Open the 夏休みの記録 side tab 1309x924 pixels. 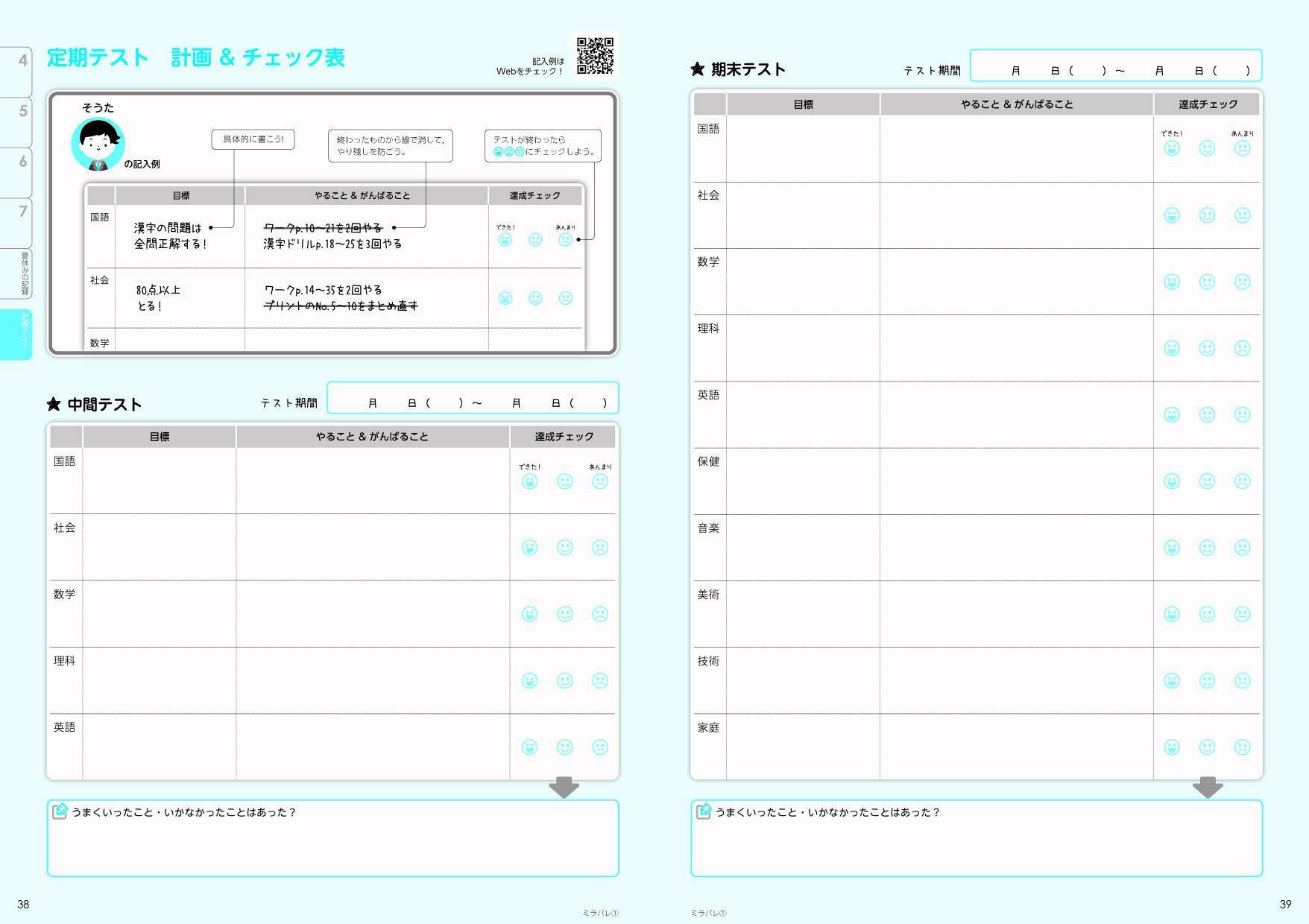(22, 273)
